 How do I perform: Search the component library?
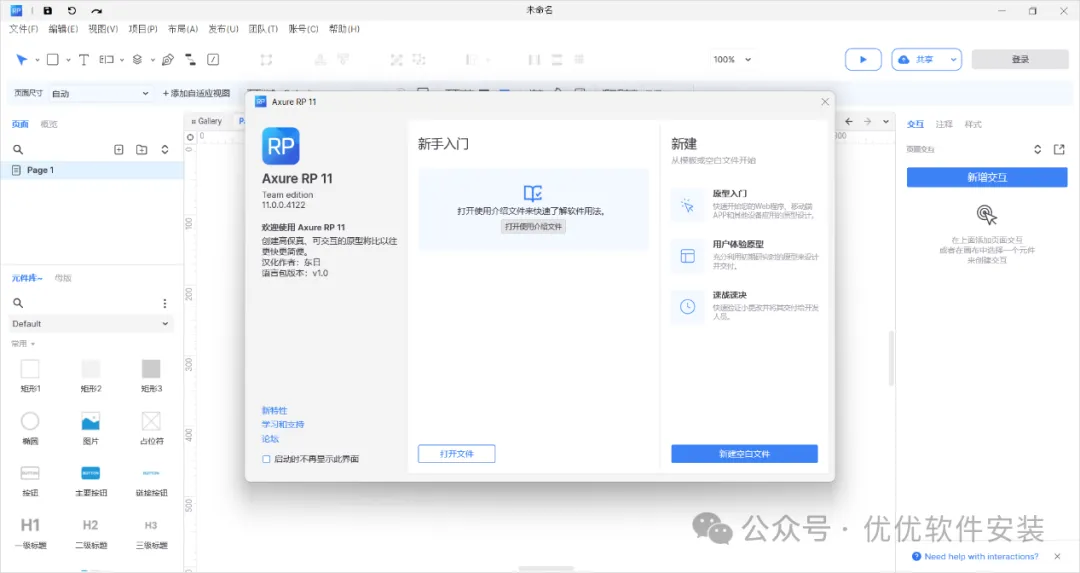click(19, 303)
